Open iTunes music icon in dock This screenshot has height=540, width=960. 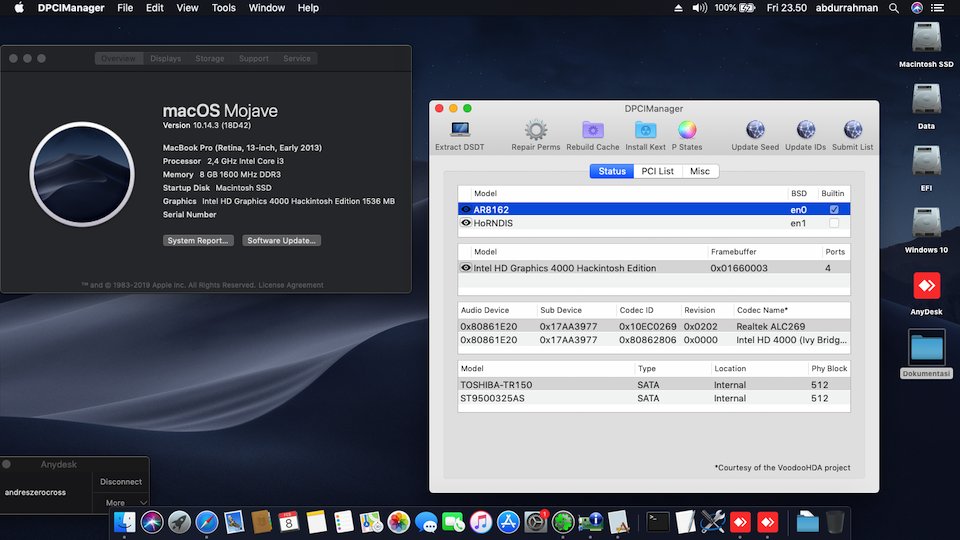[x=481, y=522]
